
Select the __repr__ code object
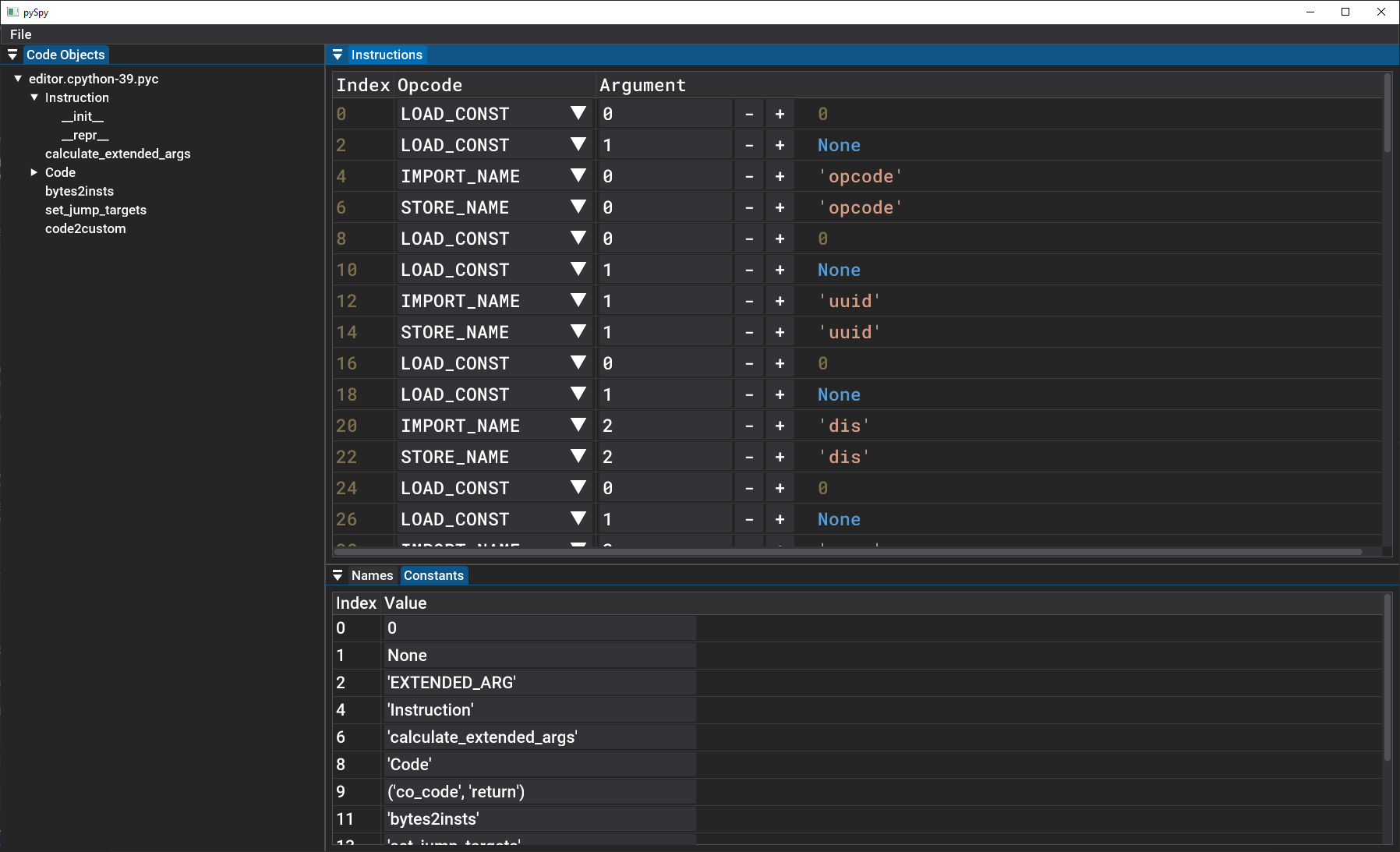[x=85, y=135]
